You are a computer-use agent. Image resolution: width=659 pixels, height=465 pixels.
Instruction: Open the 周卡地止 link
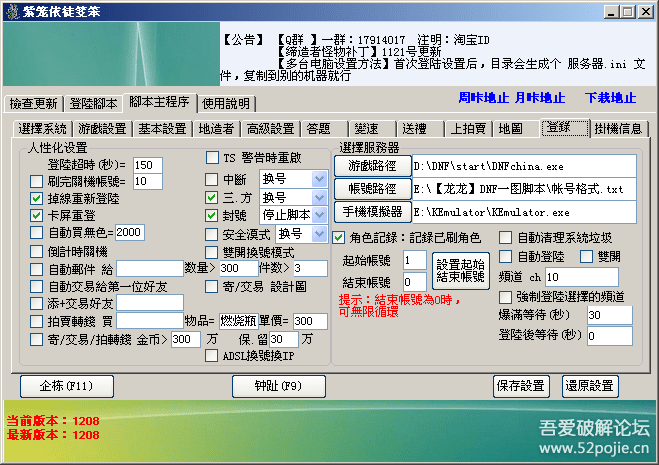[x=483, y=98]
